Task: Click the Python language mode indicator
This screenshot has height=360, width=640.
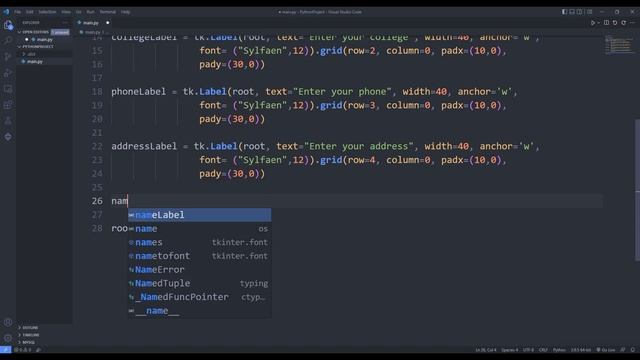Action: click(559, 350)
